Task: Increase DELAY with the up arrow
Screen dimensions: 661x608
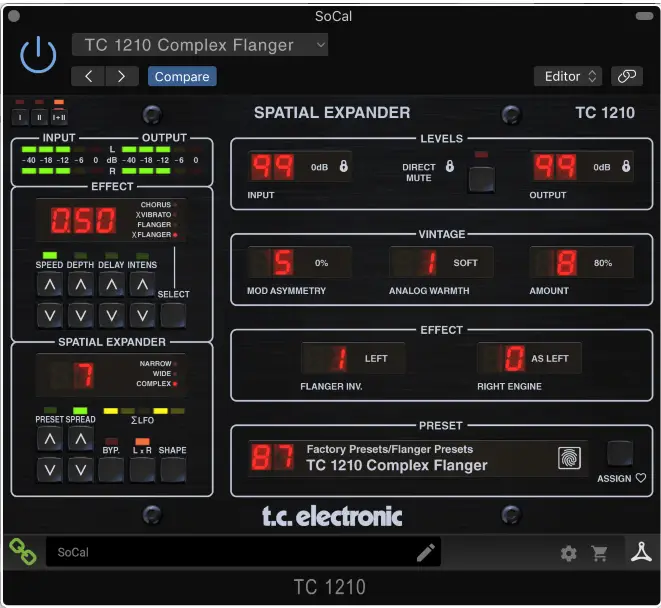Action: [111, 285]
